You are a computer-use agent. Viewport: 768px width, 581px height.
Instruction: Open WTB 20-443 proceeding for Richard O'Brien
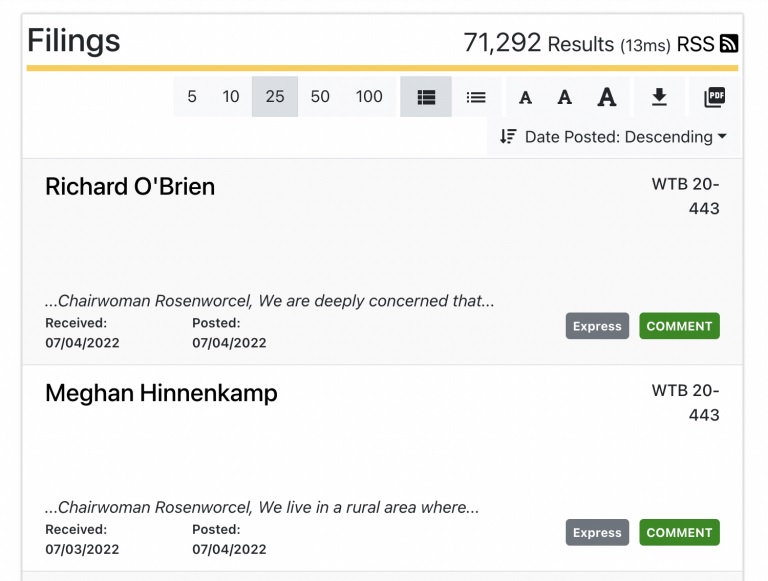[x=685, y=196]
